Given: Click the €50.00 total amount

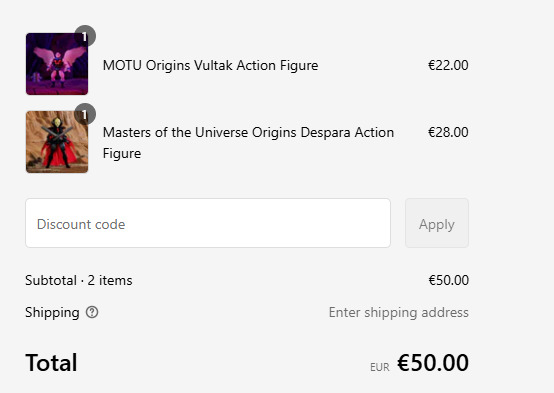Looking at the screenshot, I should (433, 363).
